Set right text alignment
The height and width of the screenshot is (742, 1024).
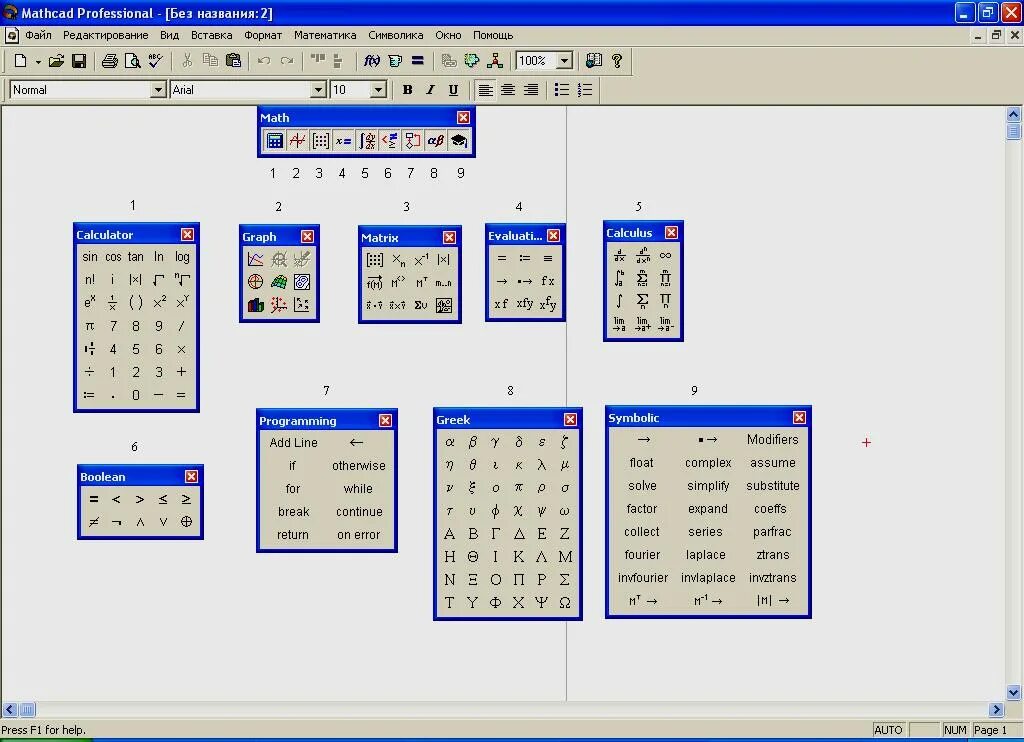pos(531,89)
